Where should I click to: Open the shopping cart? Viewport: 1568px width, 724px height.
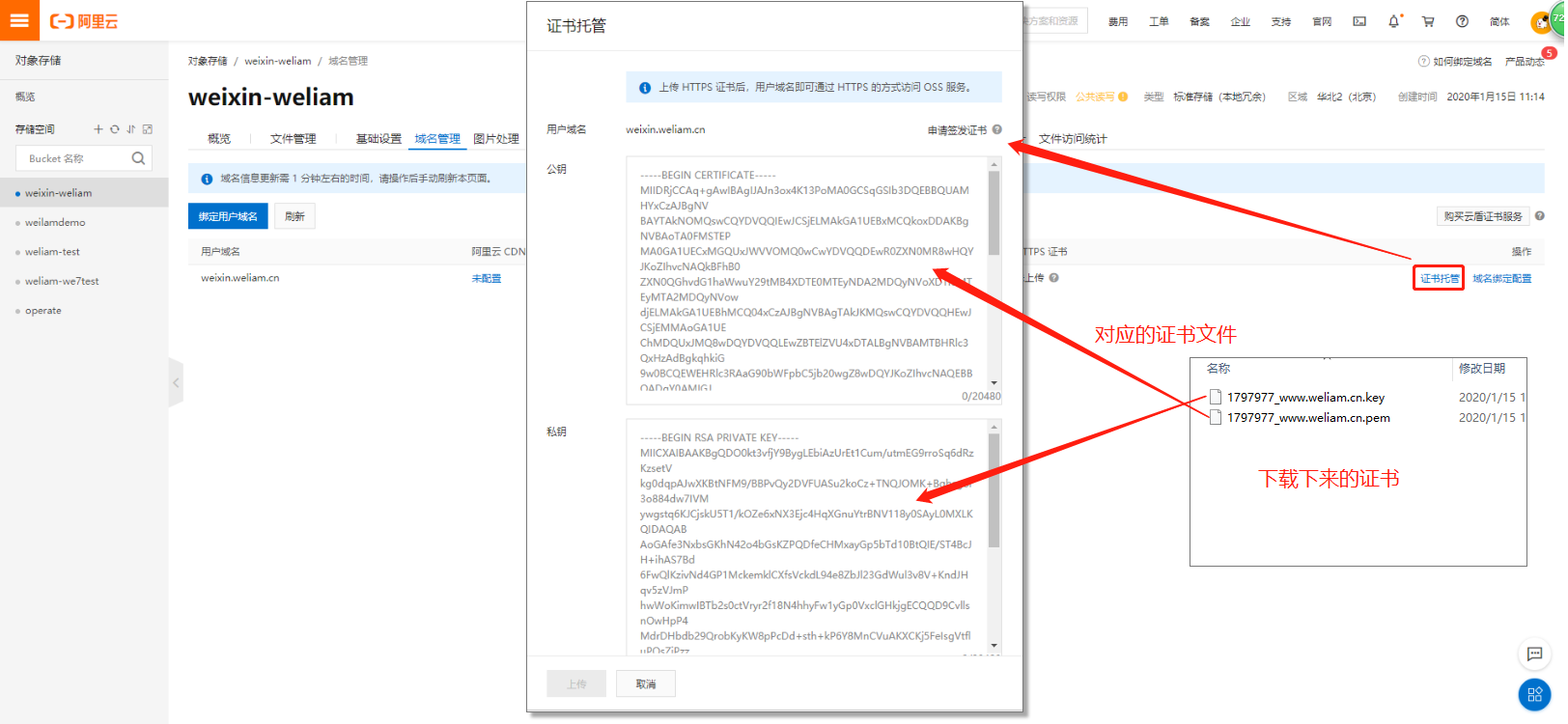tap(1428, 21)
